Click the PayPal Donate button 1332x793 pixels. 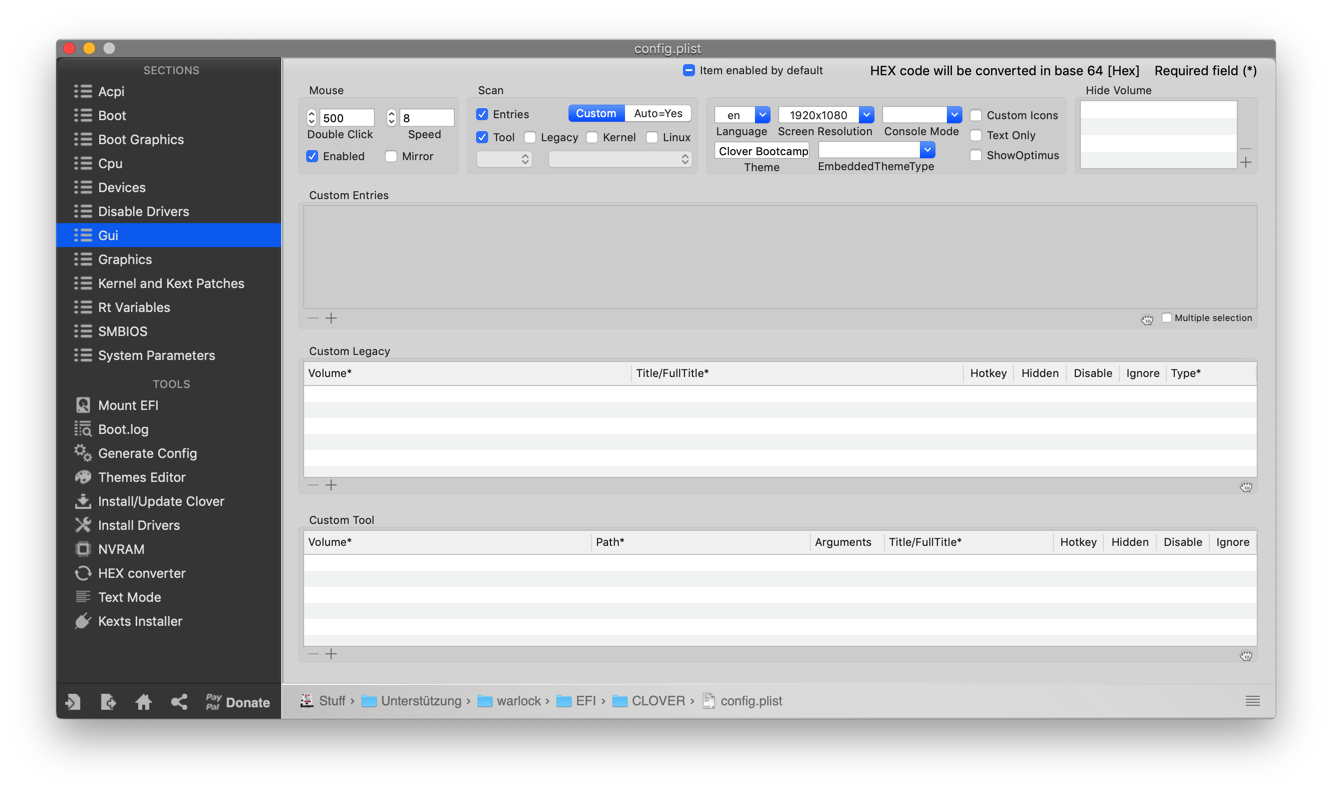pos(237,702)
